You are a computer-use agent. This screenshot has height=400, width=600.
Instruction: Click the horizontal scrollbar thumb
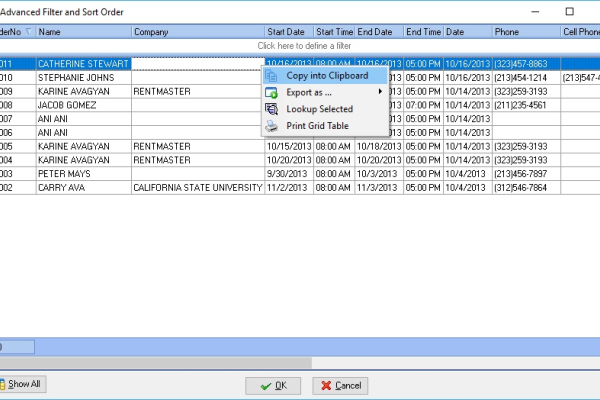pyautogui.click(x=155, y=362)
